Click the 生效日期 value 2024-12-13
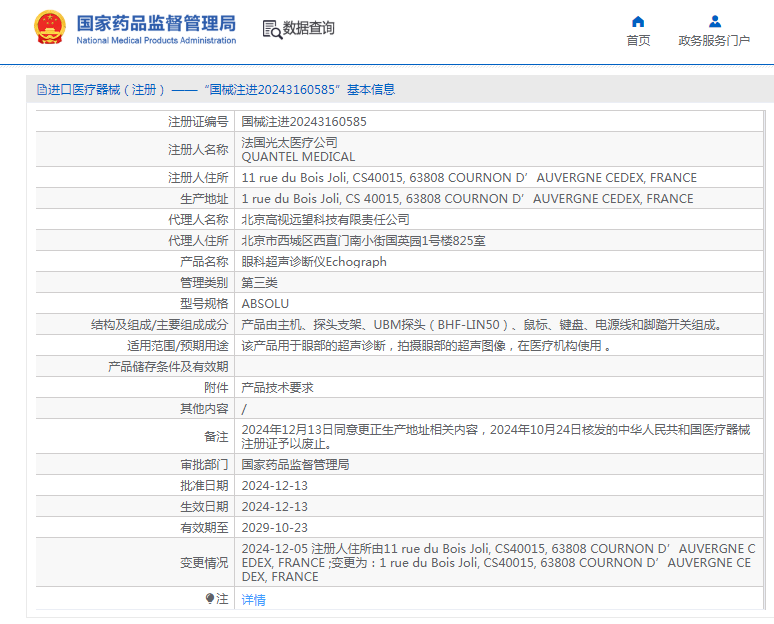The image size is (774, 624). pos(274,507)
